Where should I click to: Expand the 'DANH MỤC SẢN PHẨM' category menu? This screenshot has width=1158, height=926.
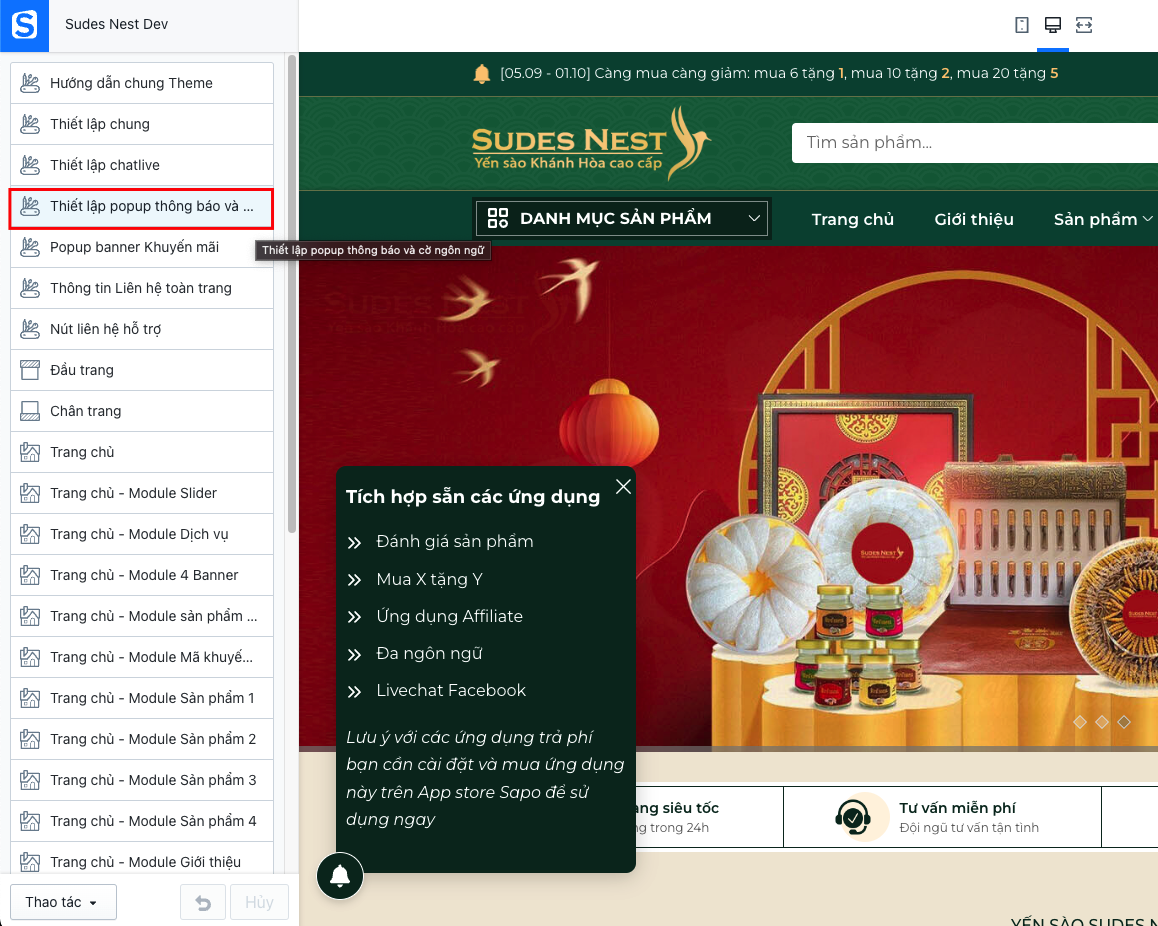(x=622, y=219)
